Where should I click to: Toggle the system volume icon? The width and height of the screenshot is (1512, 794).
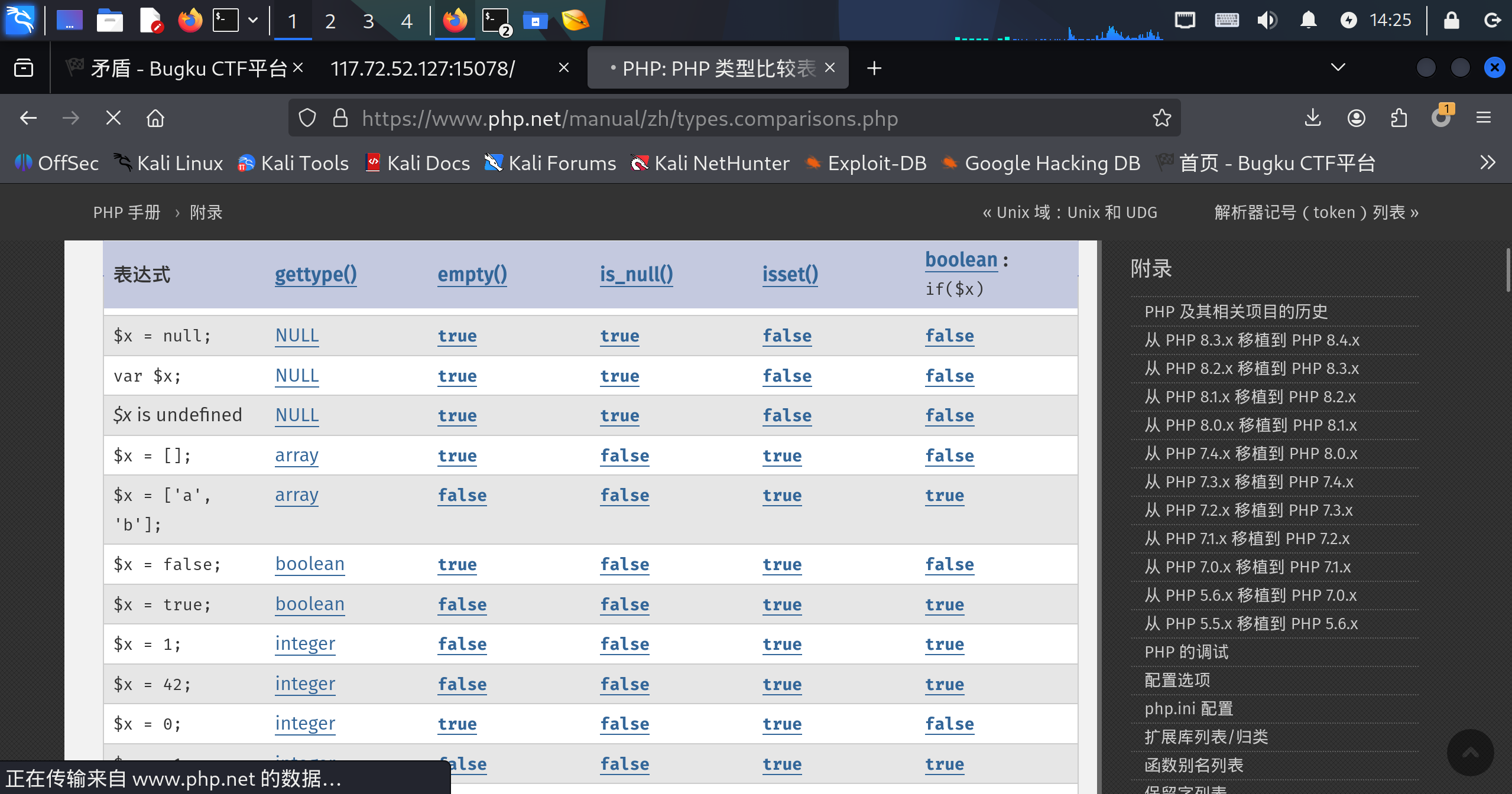pos(1267,21)
